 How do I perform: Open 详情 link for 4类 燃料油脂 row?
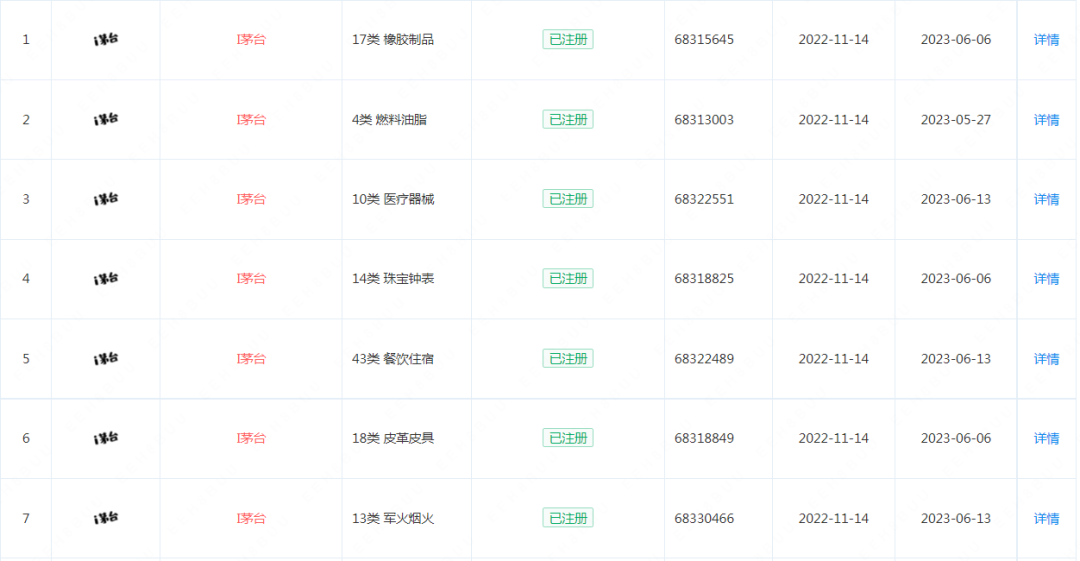click(1046, 120)
